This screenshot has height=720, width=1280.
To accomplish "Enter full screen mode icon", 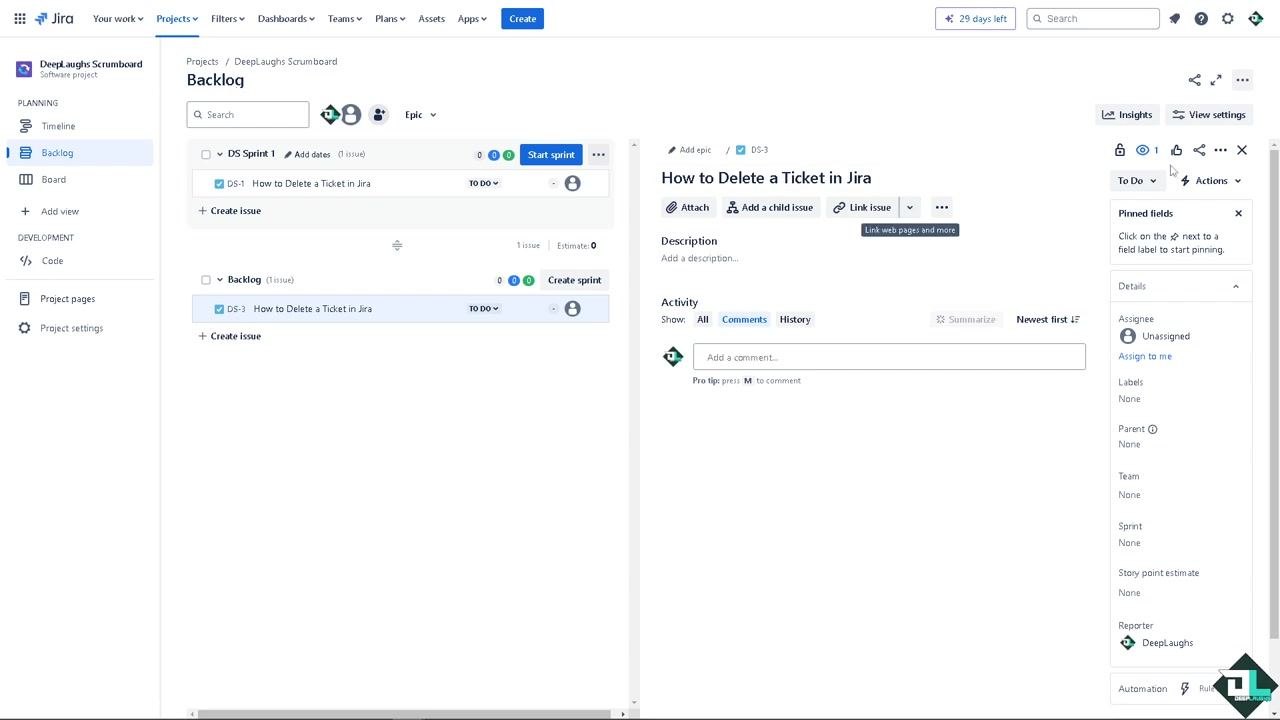I will (x=1216, y=80).
